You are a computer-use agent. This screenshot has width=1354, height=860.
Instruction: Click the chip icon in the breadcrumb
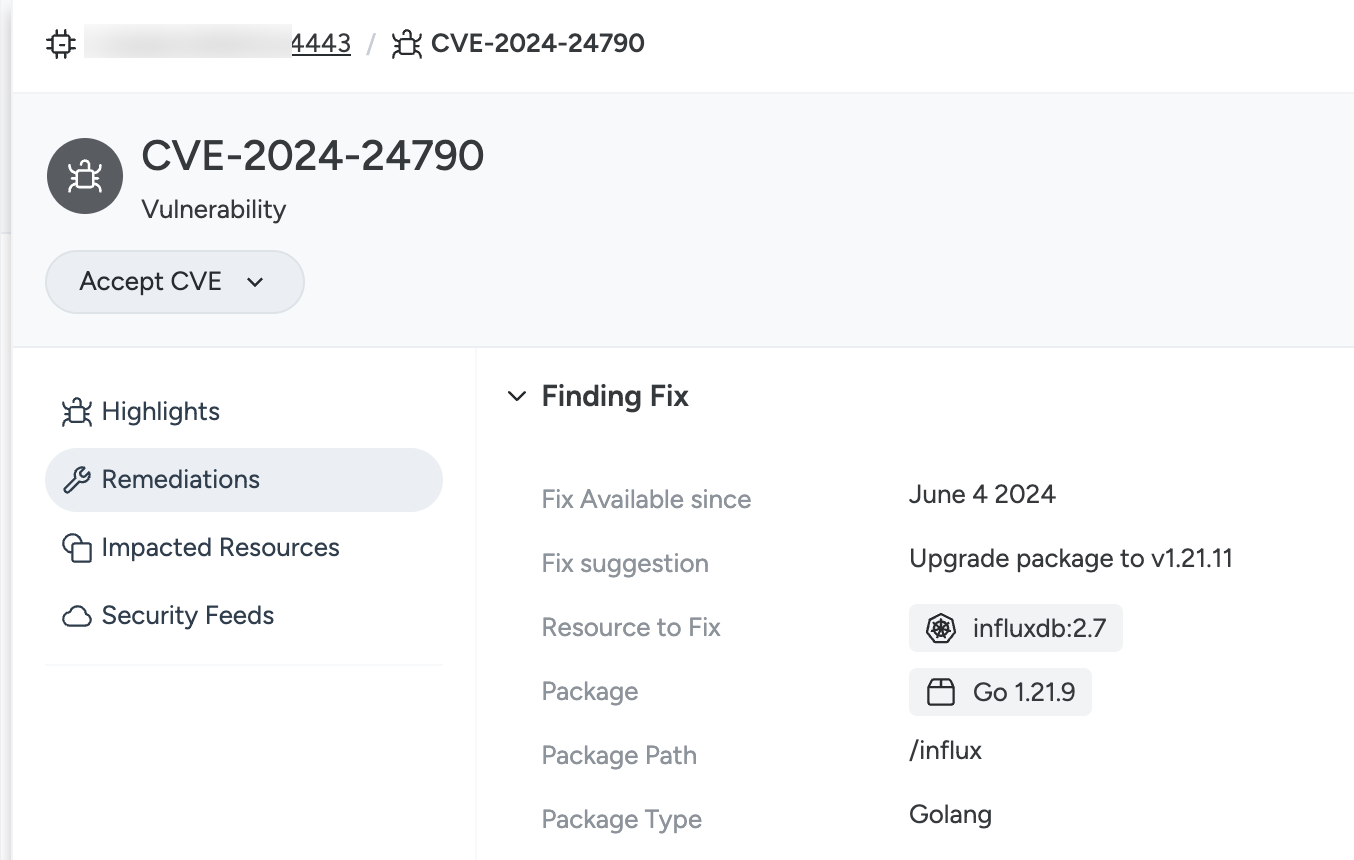coord(61,44)
